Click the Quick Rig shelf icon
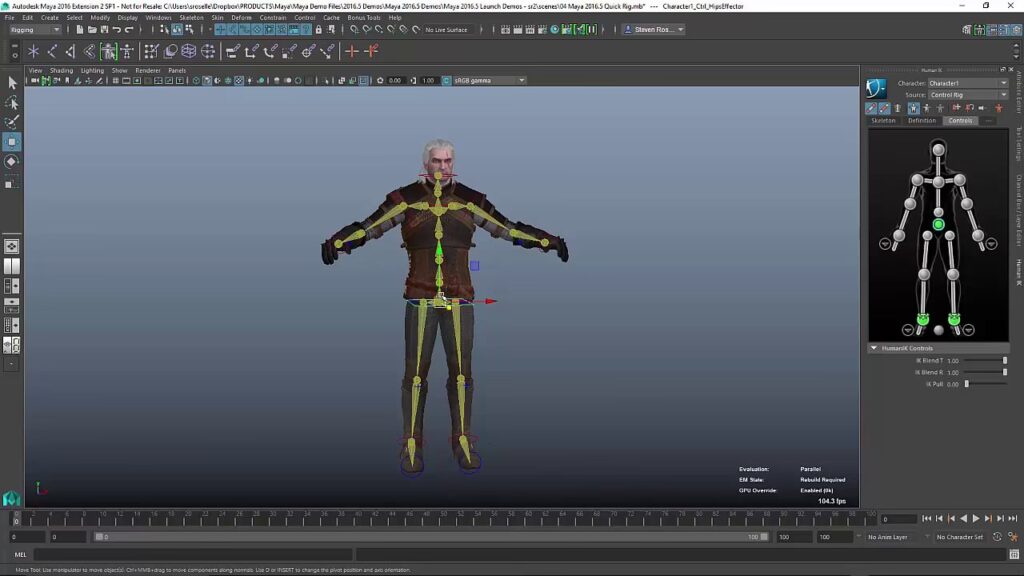This screenshot has height=576, width=1024. coord(108,51)
